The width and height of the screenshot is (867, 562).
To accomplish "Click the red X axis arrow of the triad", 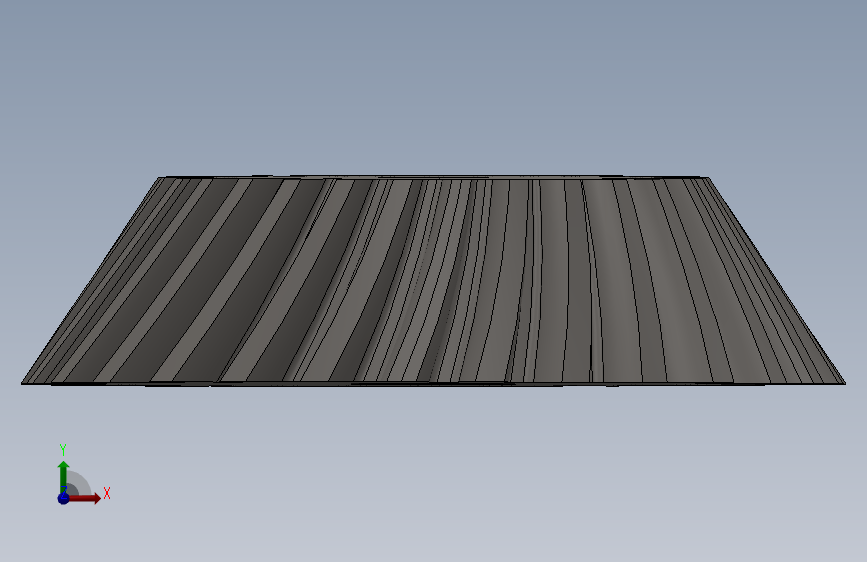I will [84, 498].
